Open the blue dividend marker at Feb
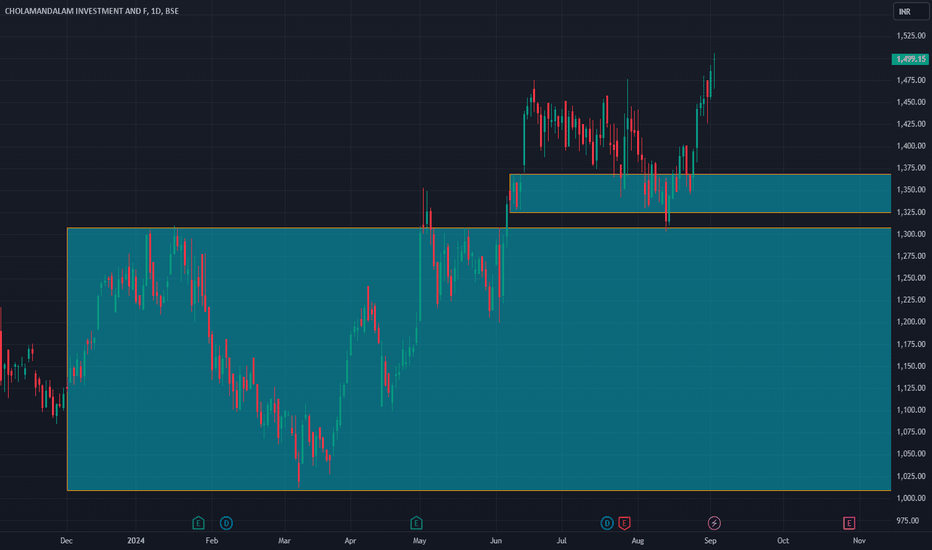Viewport: 932px width, 550px height. tap(226, 523)
